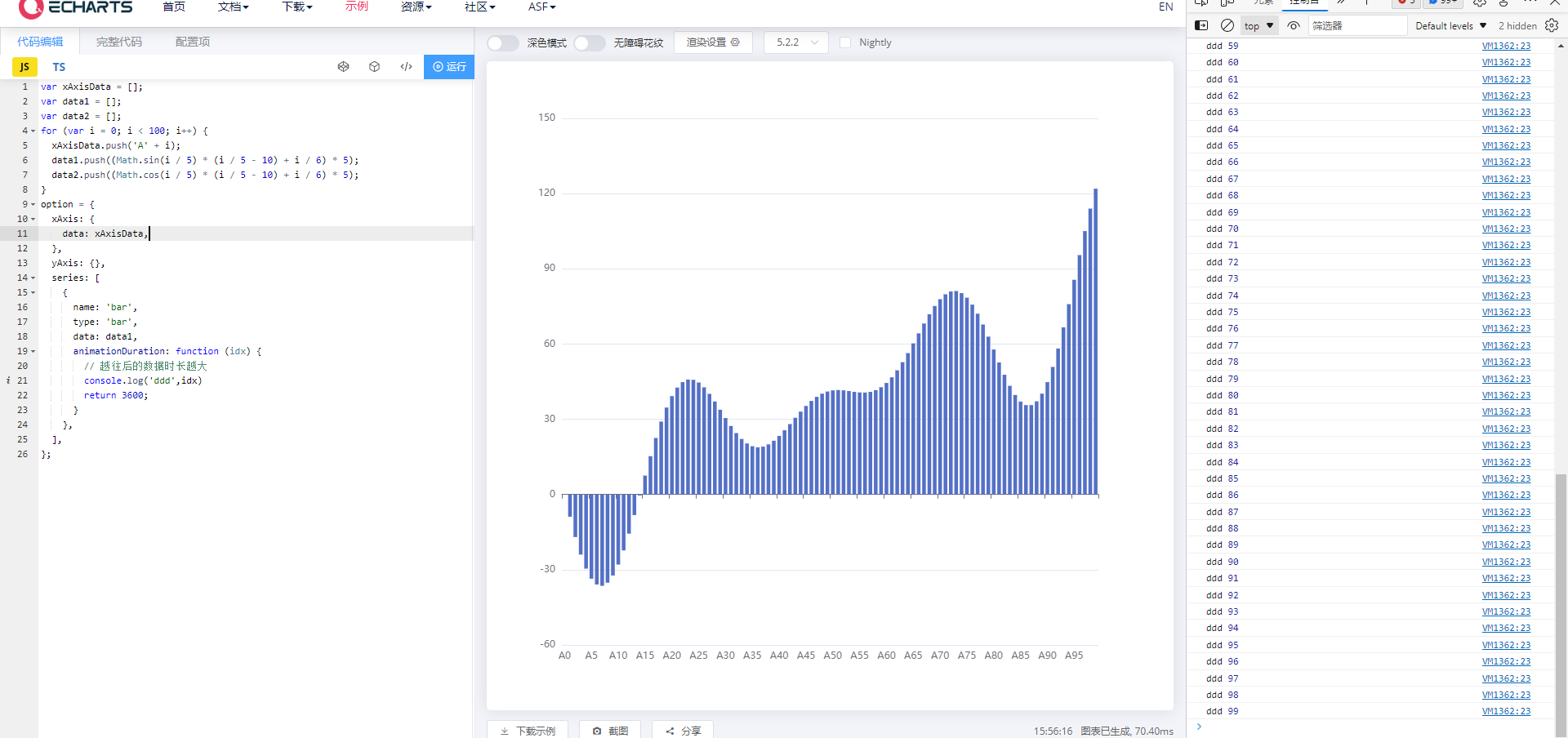Viewport: 1568px width, 738px height.
Task: Check the Nightly checkbox
Action: point(845,42)
